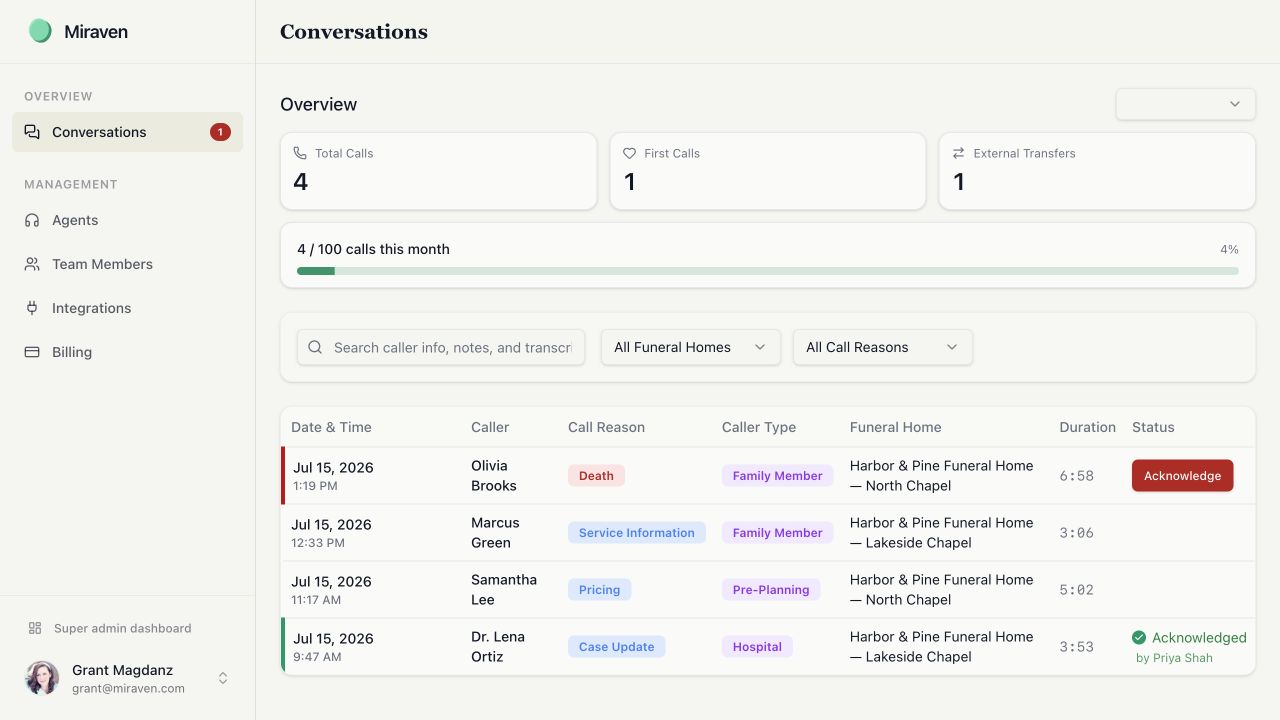Screen dimensions: 1280x720
Task: Navigate to Integrations
Action: click(127, 308)
